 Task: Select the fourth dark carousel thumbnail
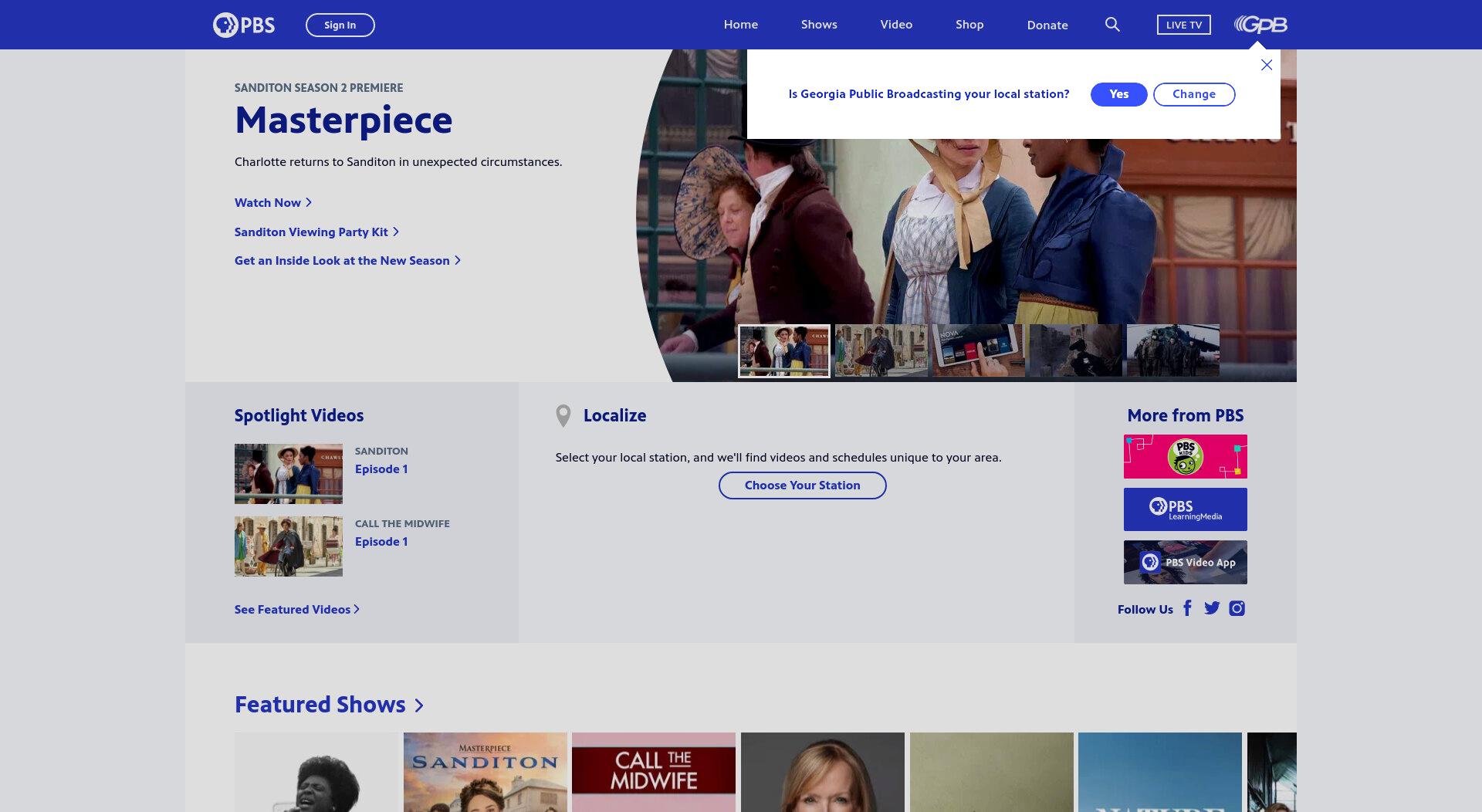tap(1076, 351)
